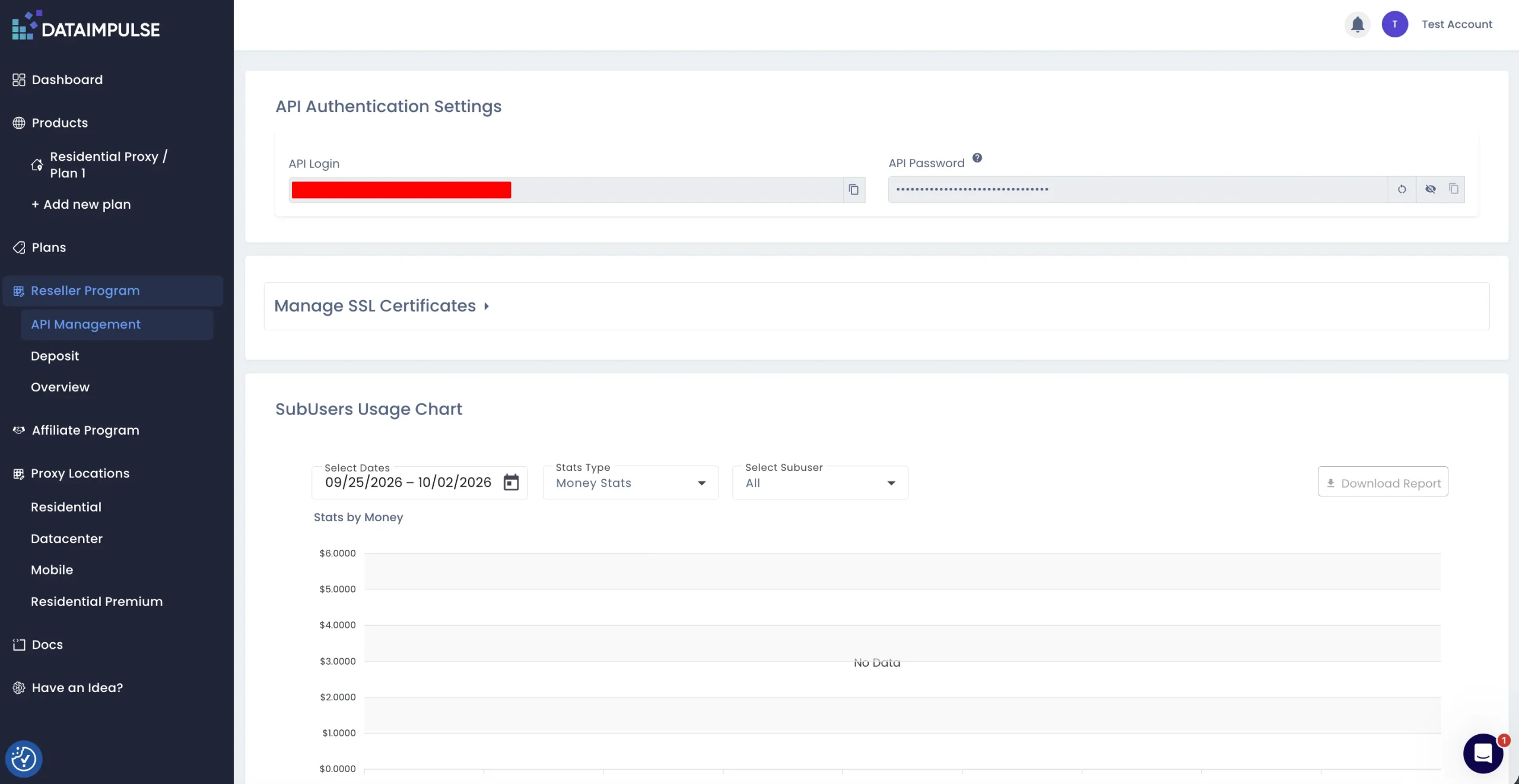Show API Password help tooltip icon
The image size is (1519, 784).
tap(977, 158)
